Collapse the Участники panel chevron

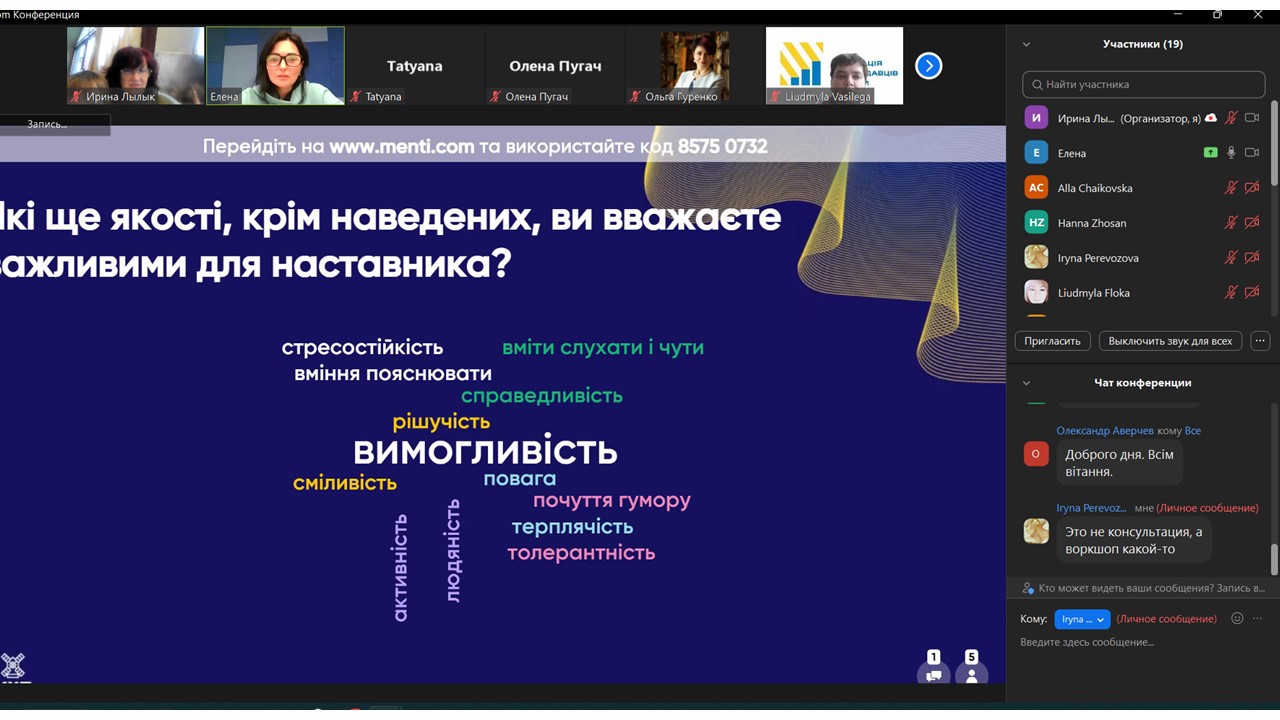pyautogui.click(x=1026, y=44)
